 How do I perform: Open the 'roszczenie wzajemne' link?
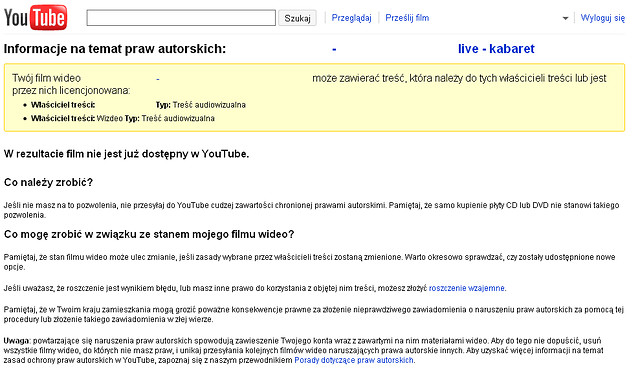point(467,288)
